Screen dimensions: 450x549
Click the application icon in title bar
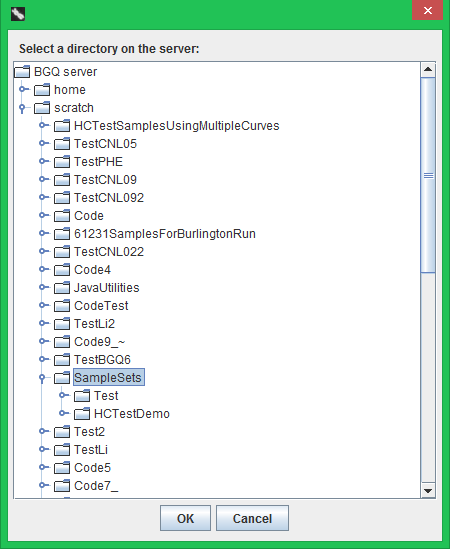click(18, 14)
